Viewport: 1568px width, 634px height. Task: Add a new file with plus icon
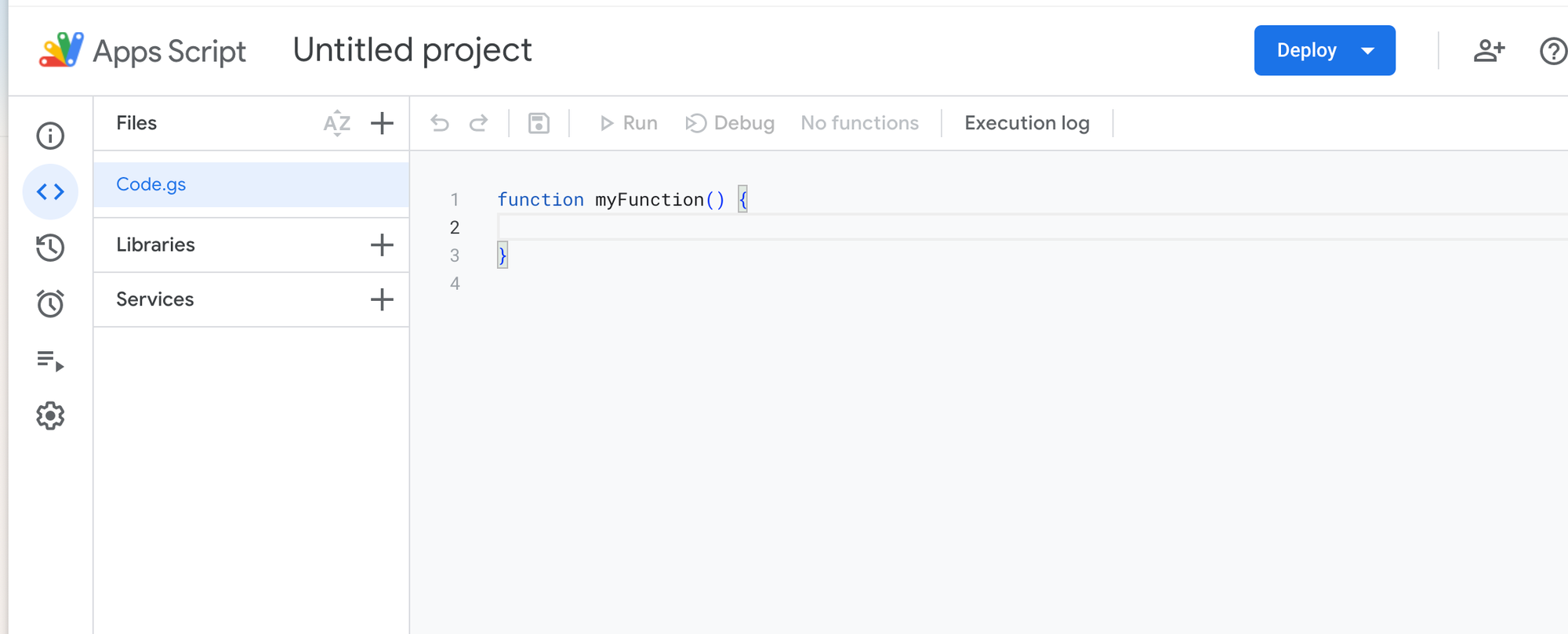(x=382, y=123)
